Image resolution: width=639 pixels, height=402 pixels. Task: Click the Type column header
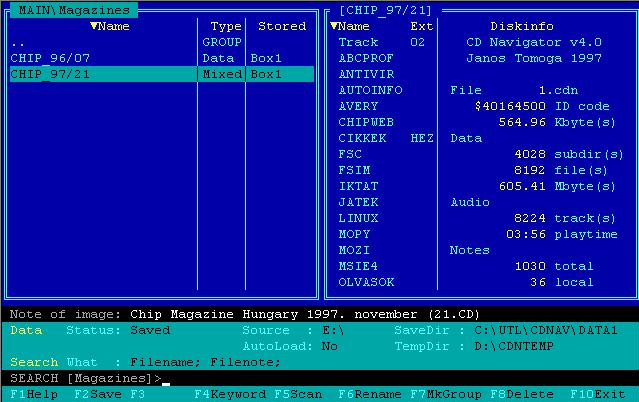point(226,27)
